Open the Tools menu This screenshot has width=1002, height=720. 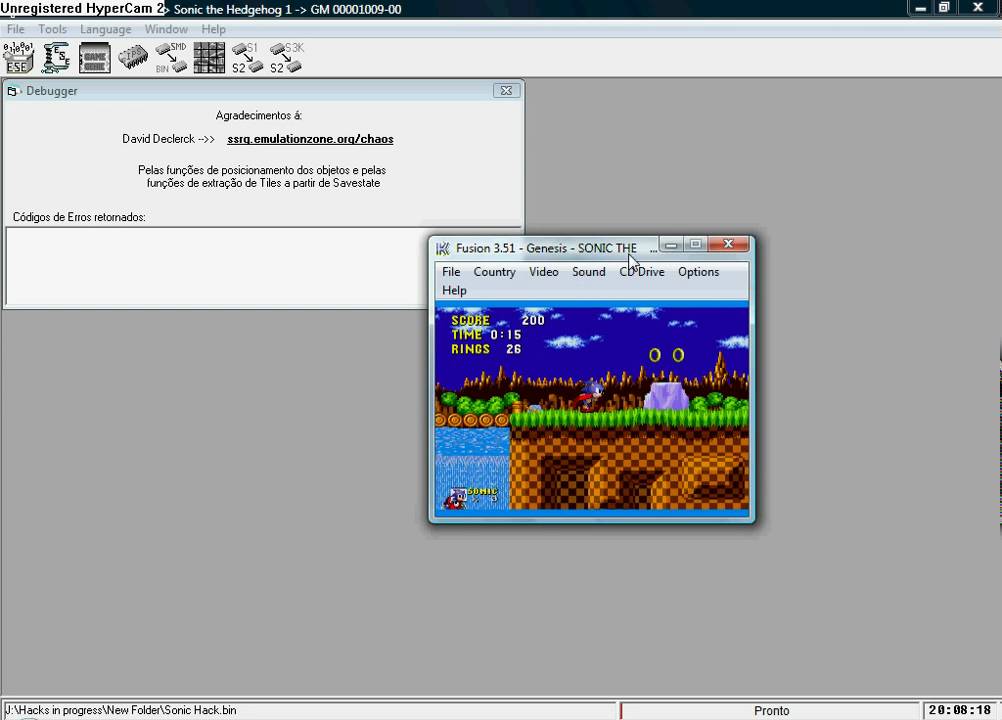pos(52,29)
